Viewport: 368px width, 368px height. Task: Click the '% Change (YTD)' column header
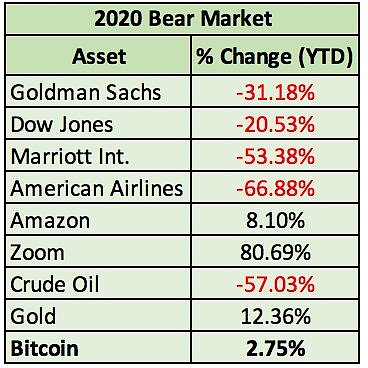click(275, 55)
